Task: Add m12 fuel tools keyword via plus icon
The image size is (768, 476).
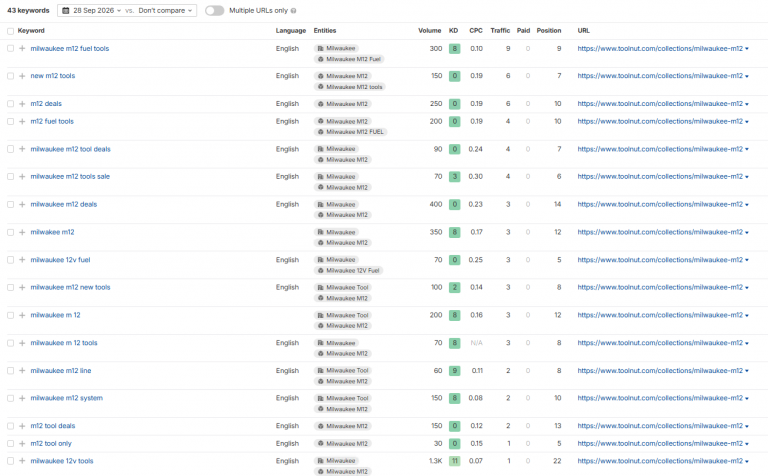Action: [22, 121]
